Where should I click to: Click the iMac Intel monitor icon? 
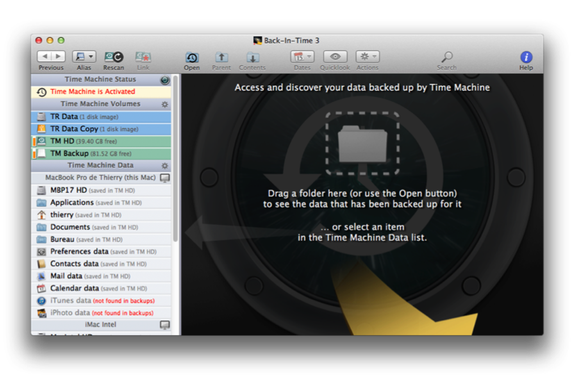coord(165,325)
